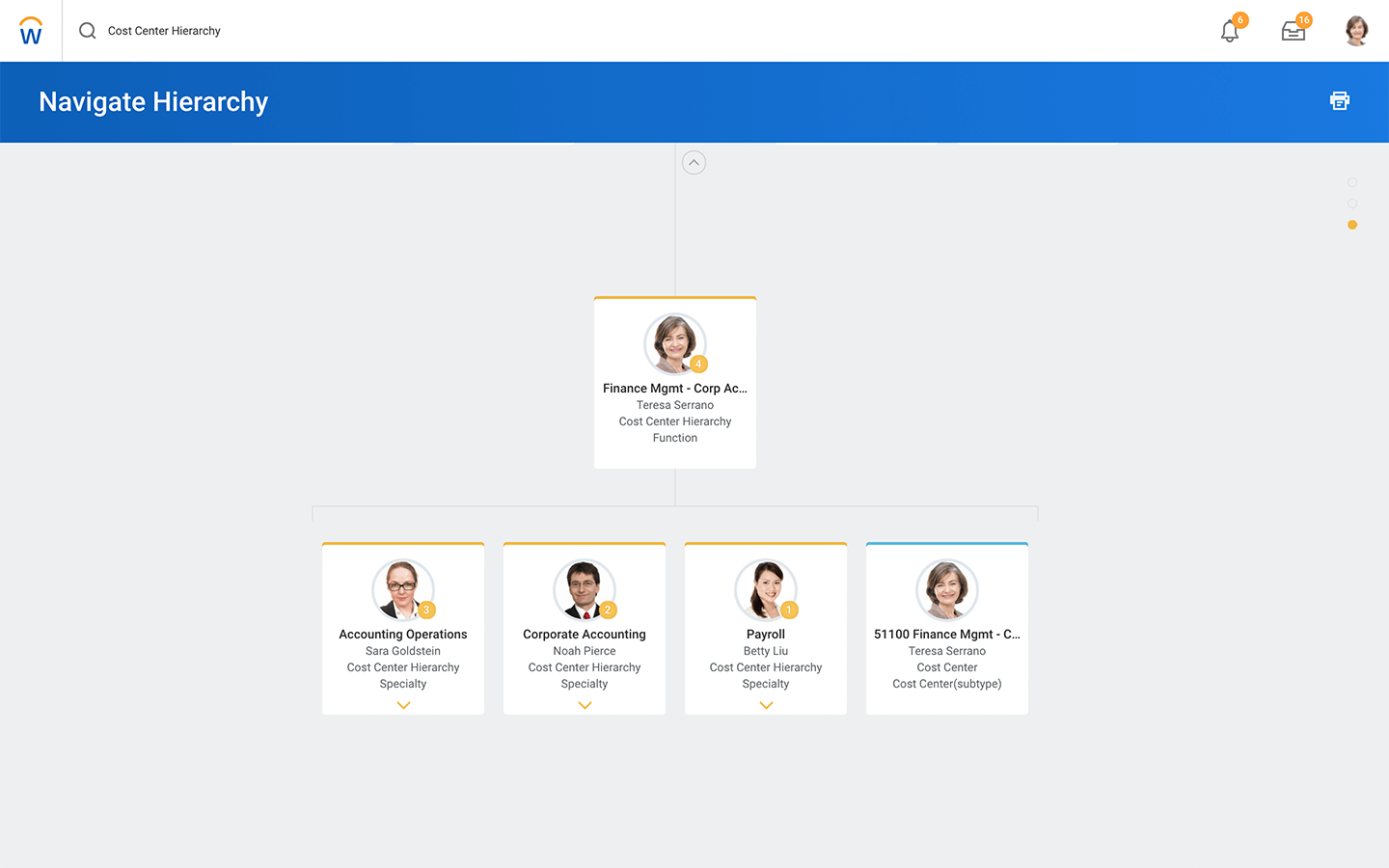Click the count badge on Sara Goldstein's photo

pos(426,610)
